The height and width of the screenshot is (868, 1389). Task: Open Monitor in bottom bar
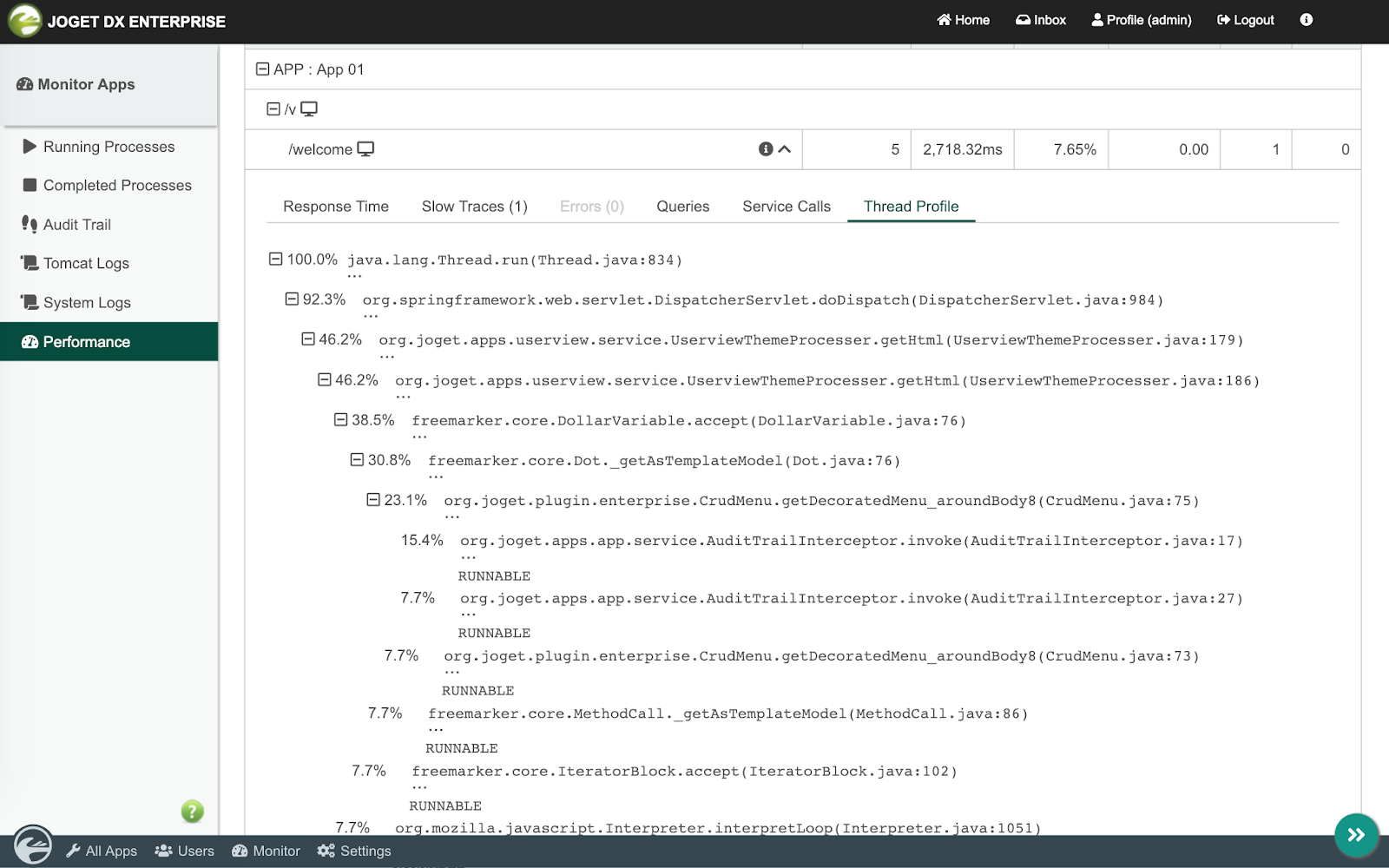pyautogui.click(x=266, y=852)
